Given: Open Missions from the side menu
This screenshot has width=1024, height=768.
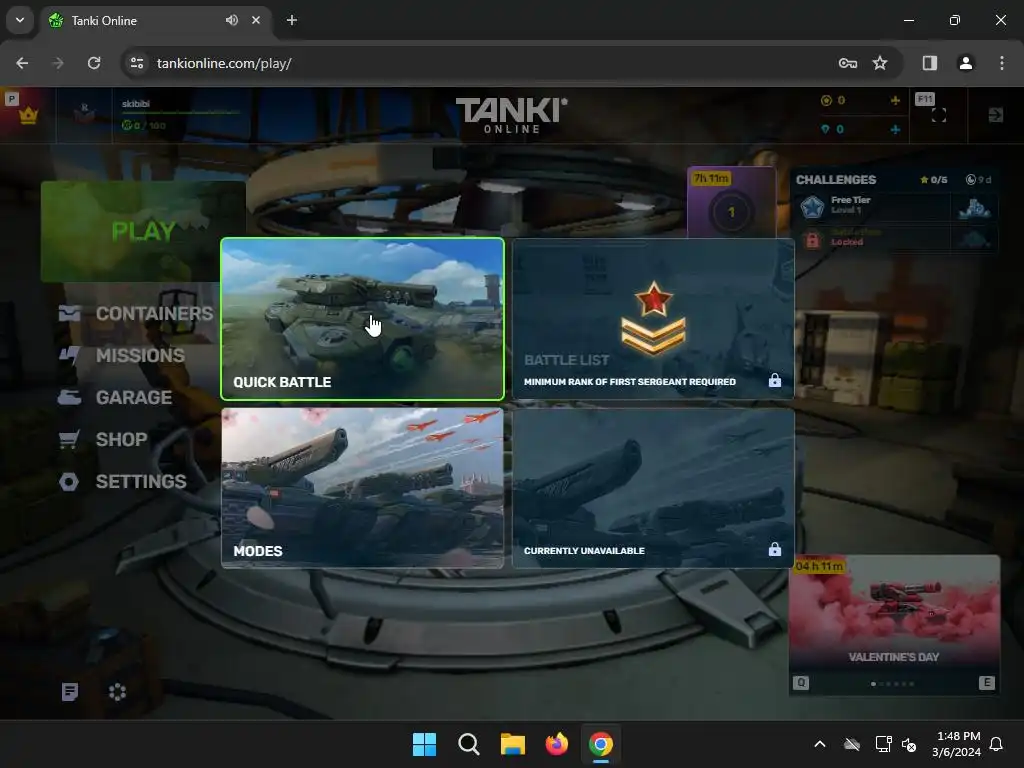Looking at the screenshot, I should (121, 355).
